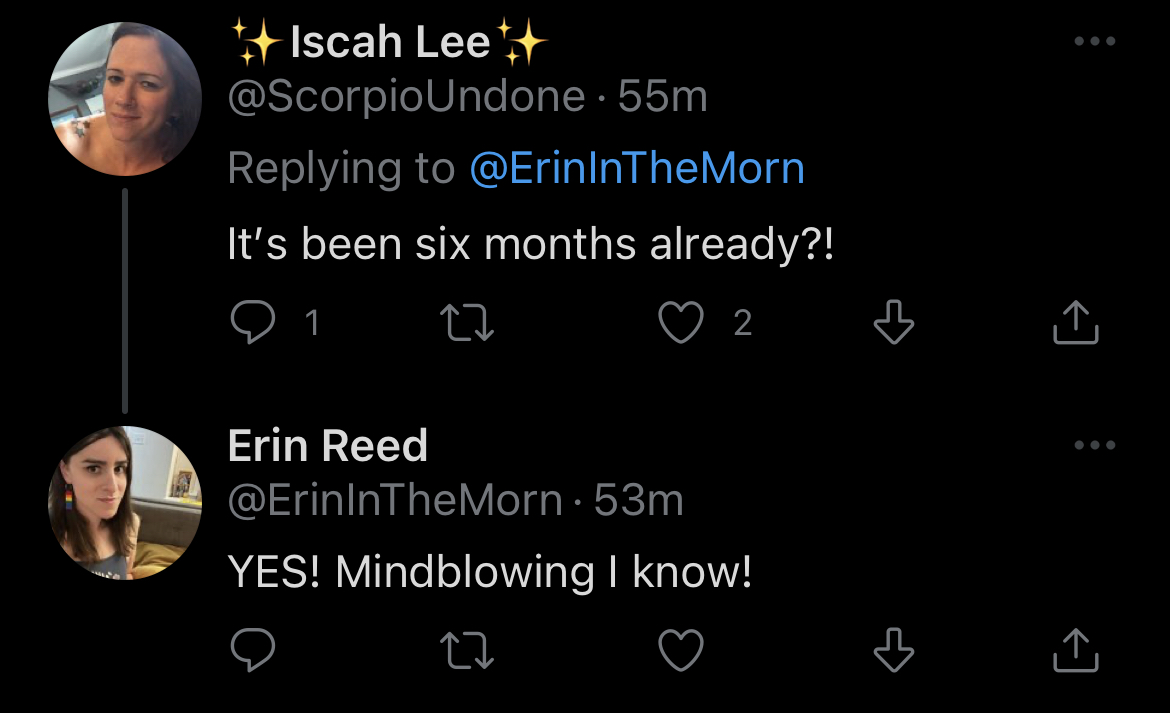Viewport: 1170px width, 713px height.
Task: Open Erin Reed's profile picture
Action: coord(124,502)
